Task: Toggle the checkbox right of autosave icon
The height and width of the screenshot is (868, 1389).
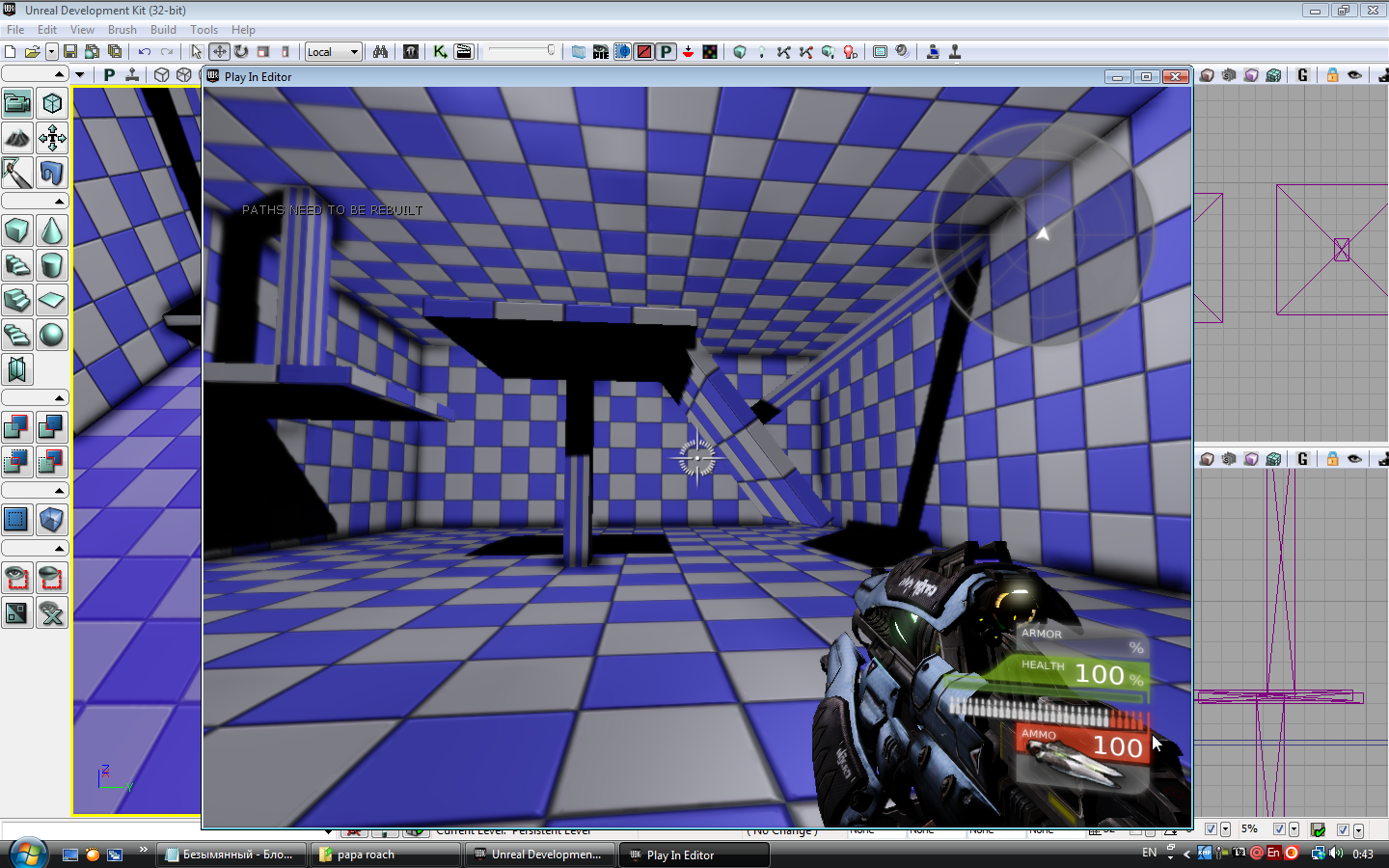Action: click(x=1343, y=829)
